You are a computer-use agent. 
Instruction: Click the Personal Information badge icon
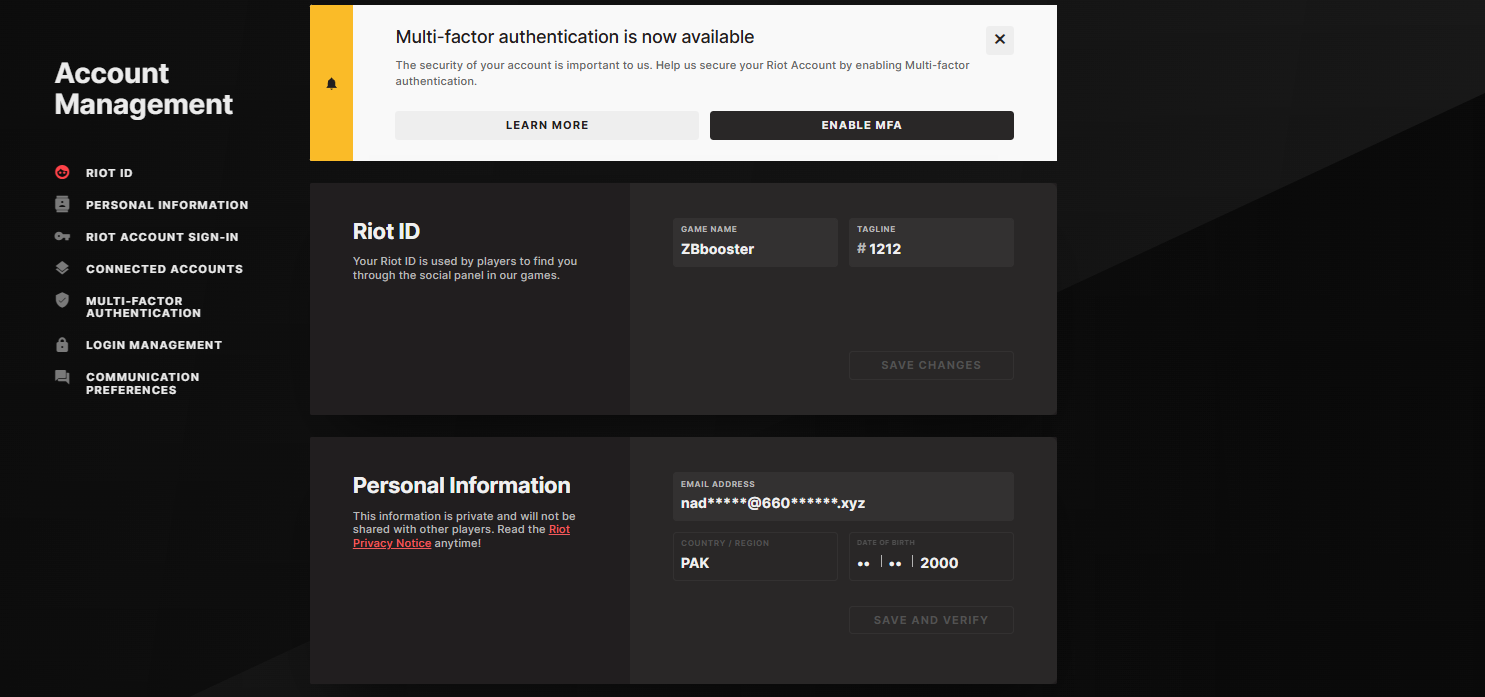(x=62, y=204)
